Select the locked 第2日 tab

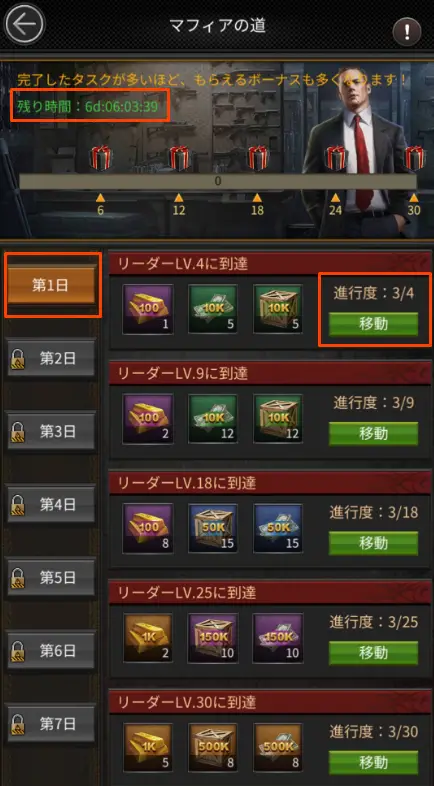click(x=51, y=358)
